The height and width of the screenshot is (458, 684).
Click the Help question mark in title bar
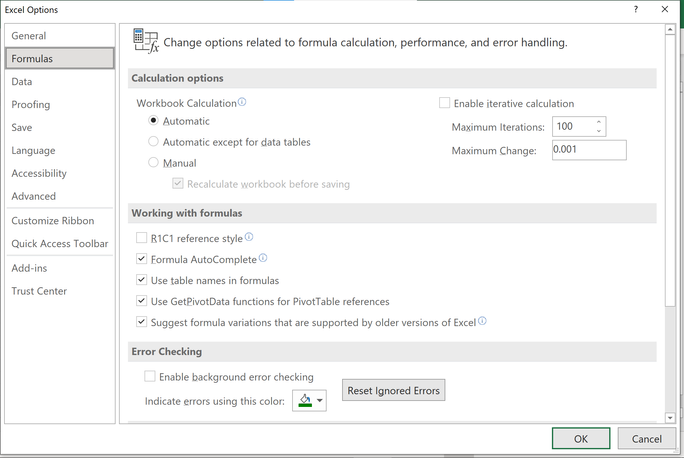pos(636,9)
